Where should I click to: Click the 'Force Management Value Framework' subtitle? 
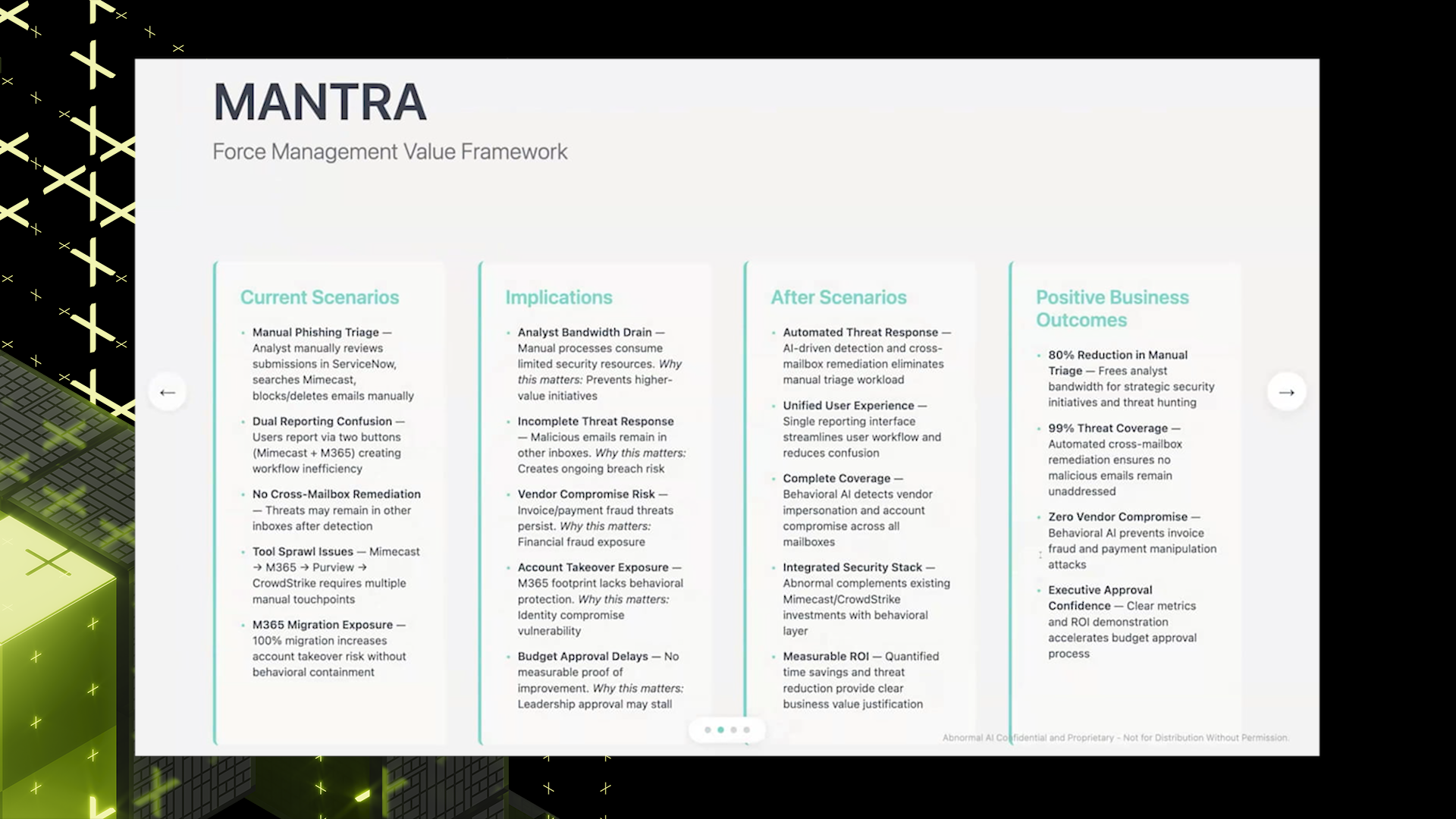coord(390,152)
